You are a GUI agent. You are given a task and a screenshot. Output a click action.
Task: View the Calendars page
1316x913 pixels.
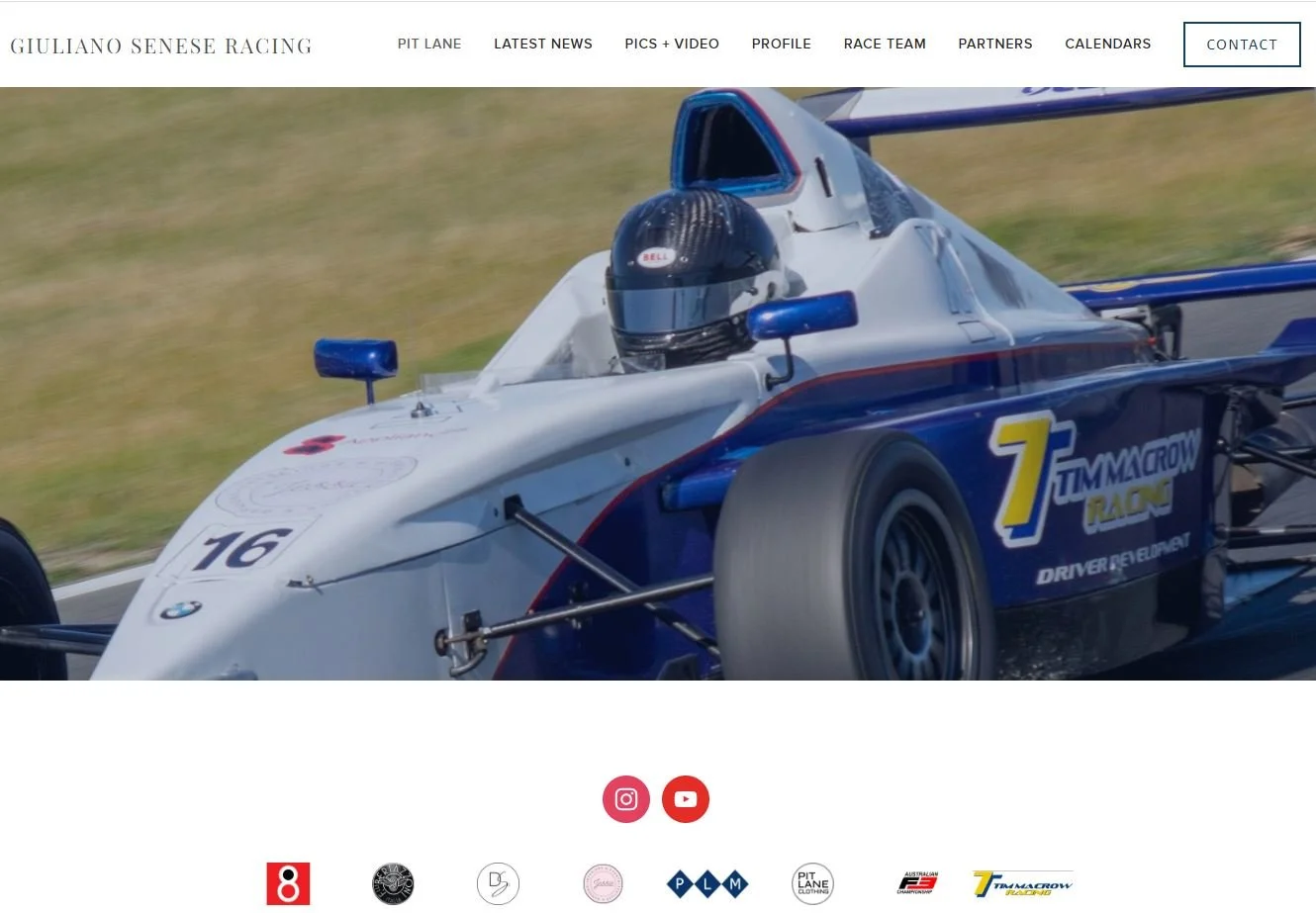(x=1108, y=44)
